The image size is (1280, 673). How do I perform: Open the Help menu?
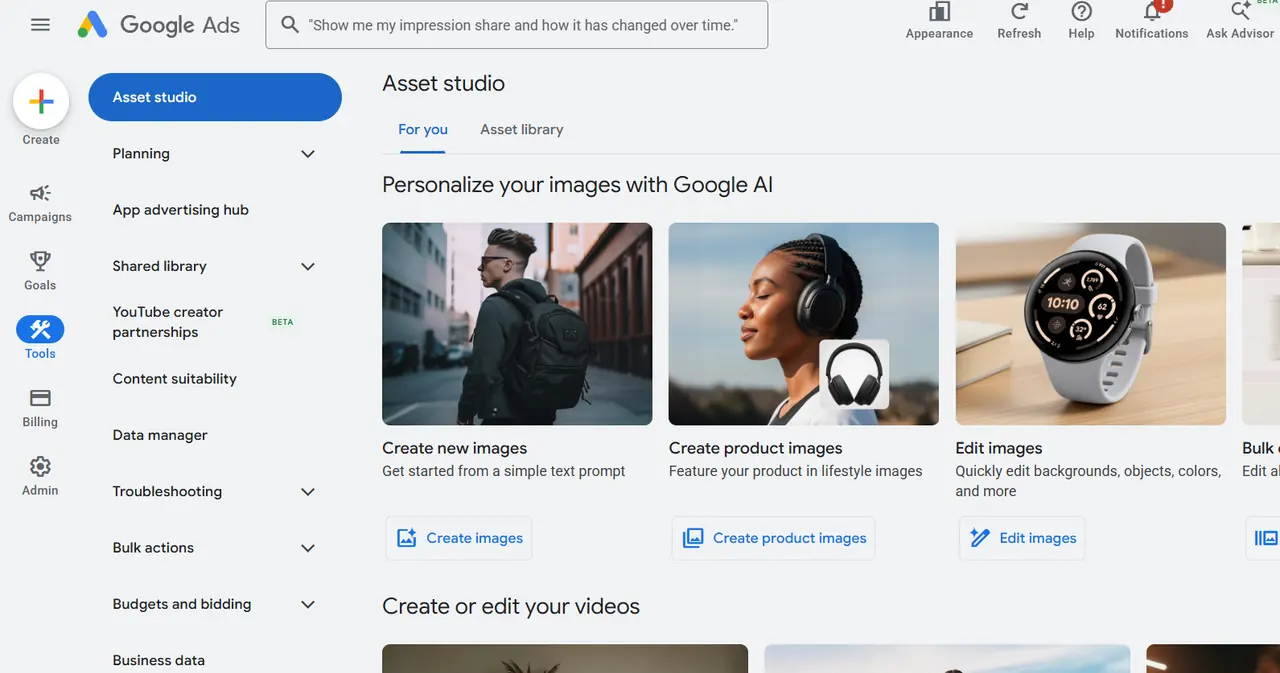click(x=1081, y=21)
